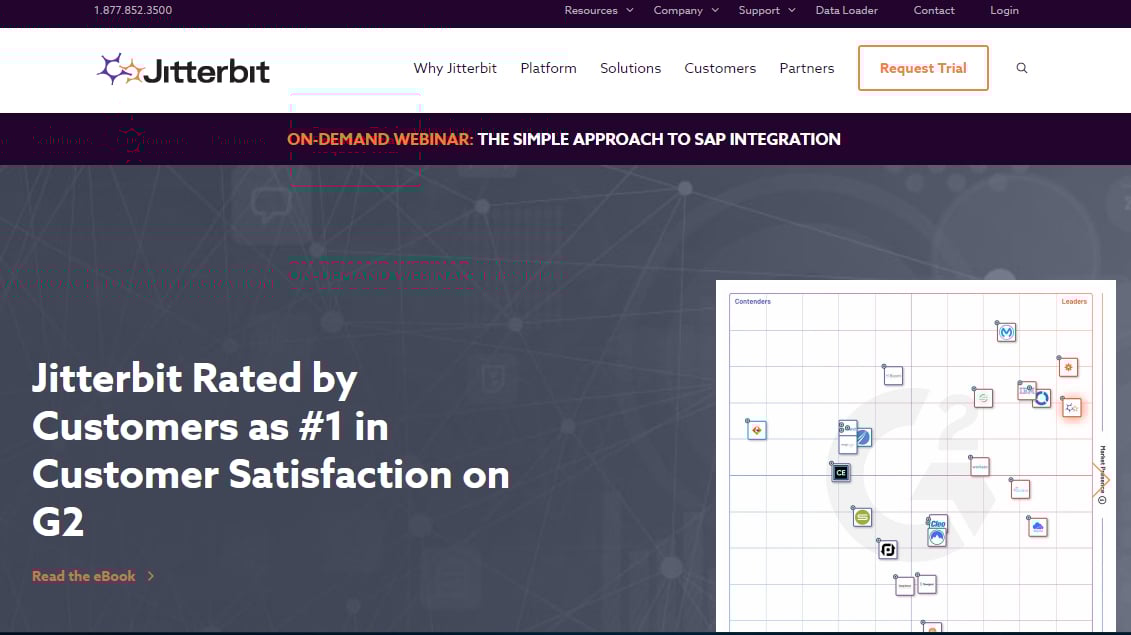Click the MuleSoft M logo on G2 grid
Screen dimensions: 1131x635
[x=1006, y=332]
